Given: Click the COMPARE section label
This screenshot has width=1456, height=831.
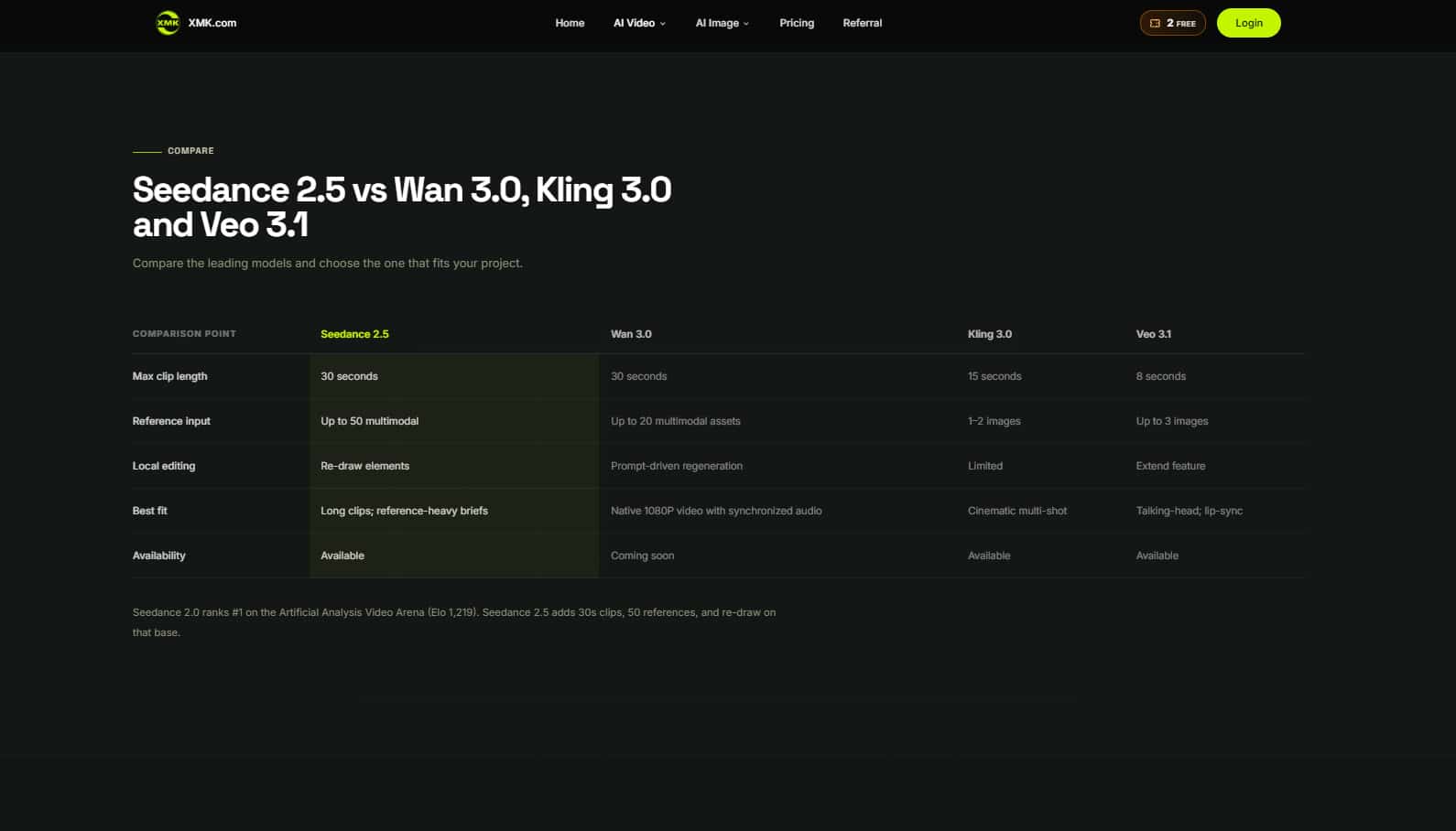Looking at the screenshot, I should (190, 151).
